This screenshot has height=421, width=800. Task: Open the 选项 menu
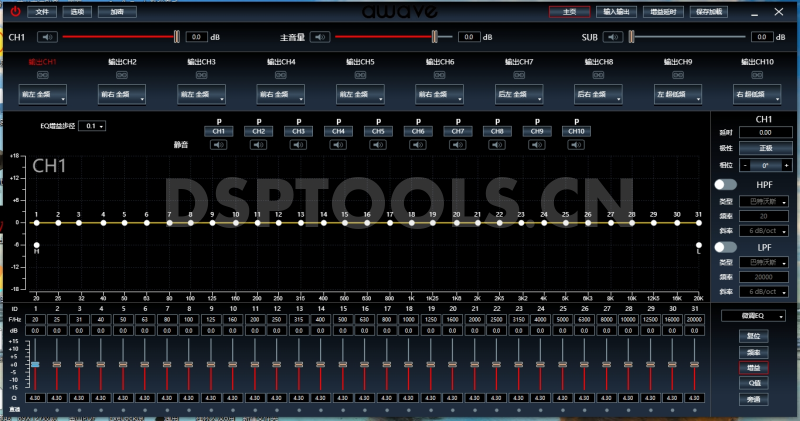tap(77, 12)
